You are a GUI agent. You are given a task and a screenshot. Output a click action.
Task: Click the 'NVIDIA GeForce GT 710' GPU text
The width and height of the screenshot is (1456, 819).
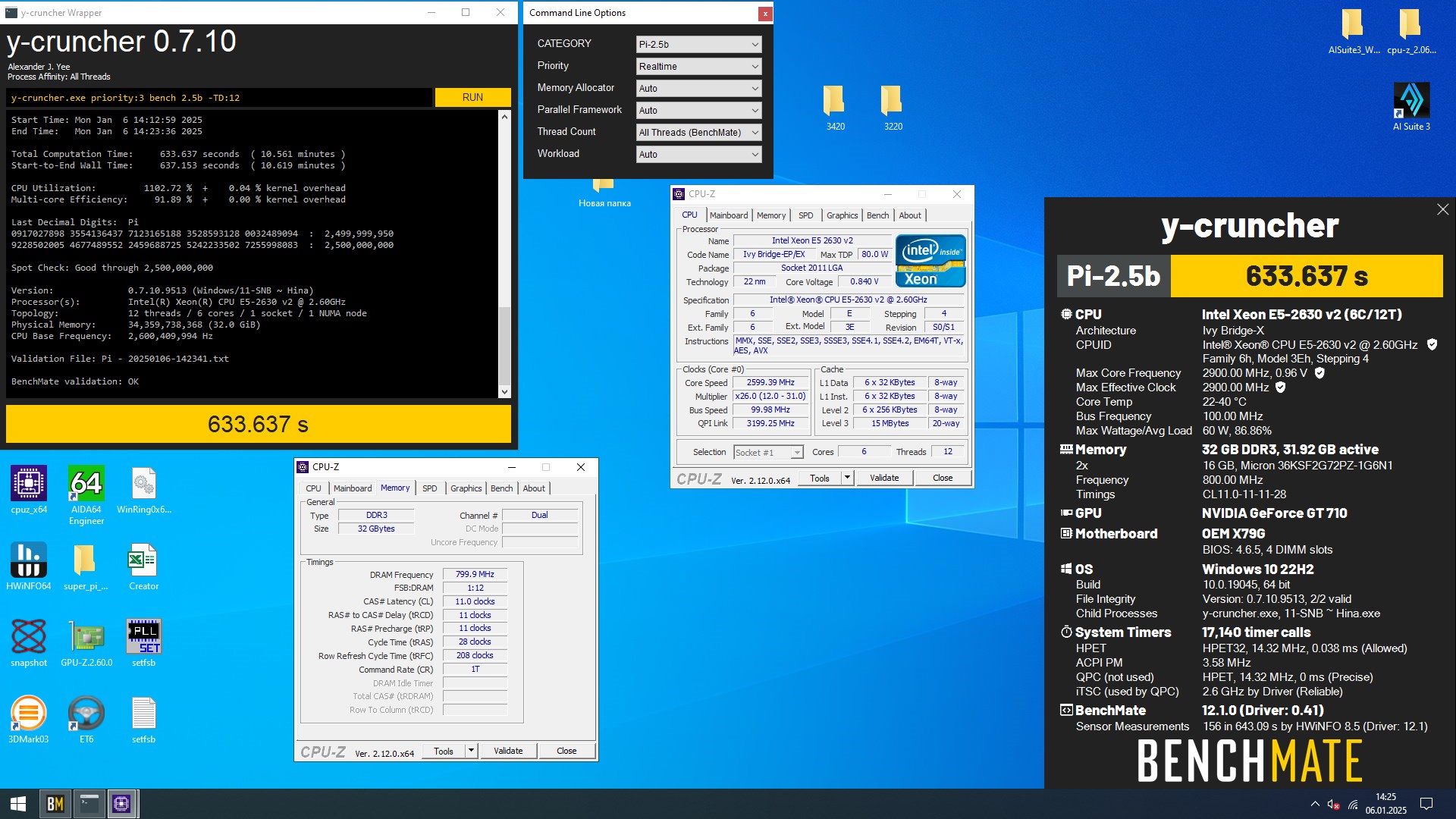(x=1274, y=513)
